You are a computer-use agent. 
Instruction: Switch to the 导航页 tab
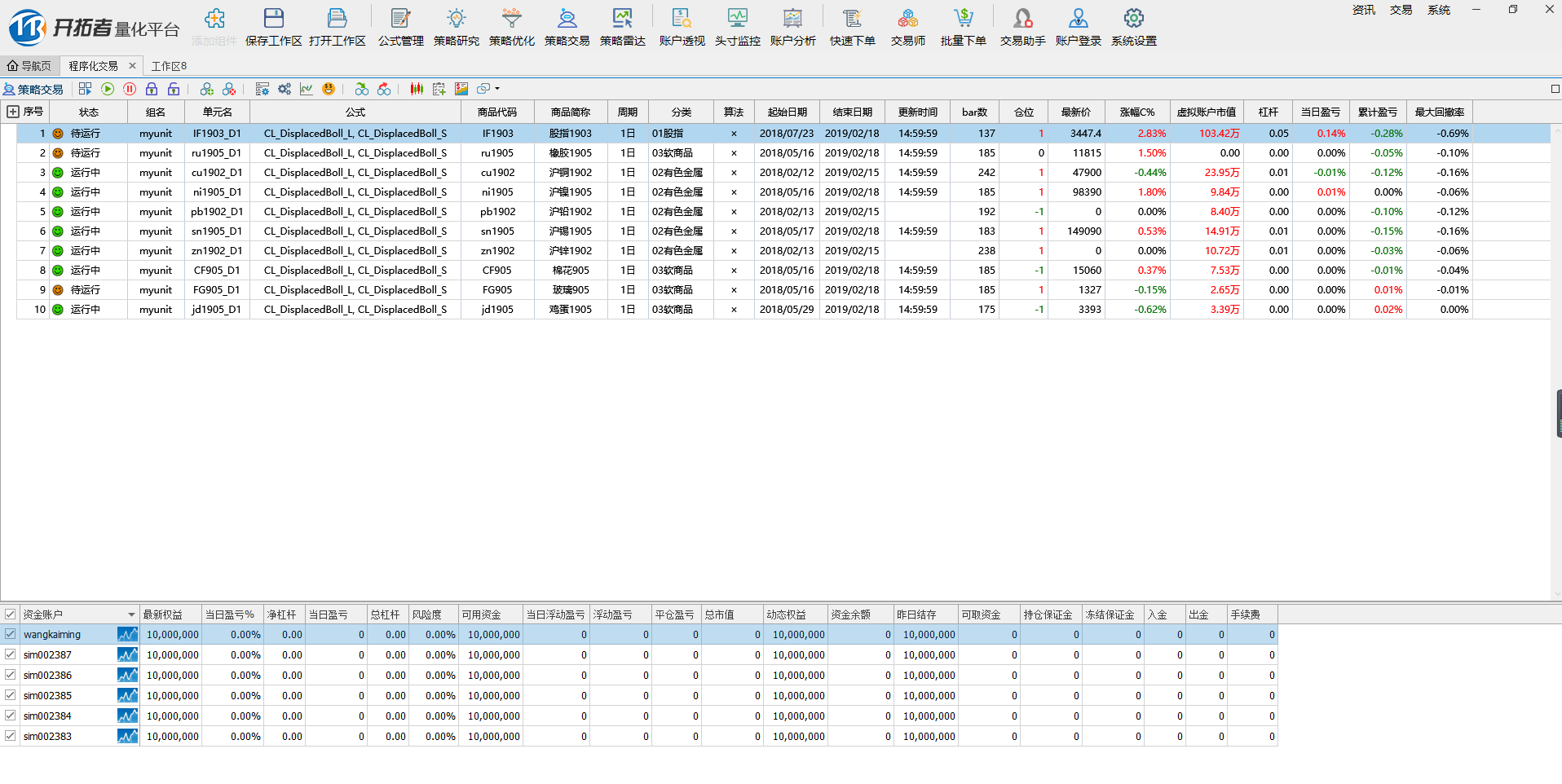tap(29, 66)
